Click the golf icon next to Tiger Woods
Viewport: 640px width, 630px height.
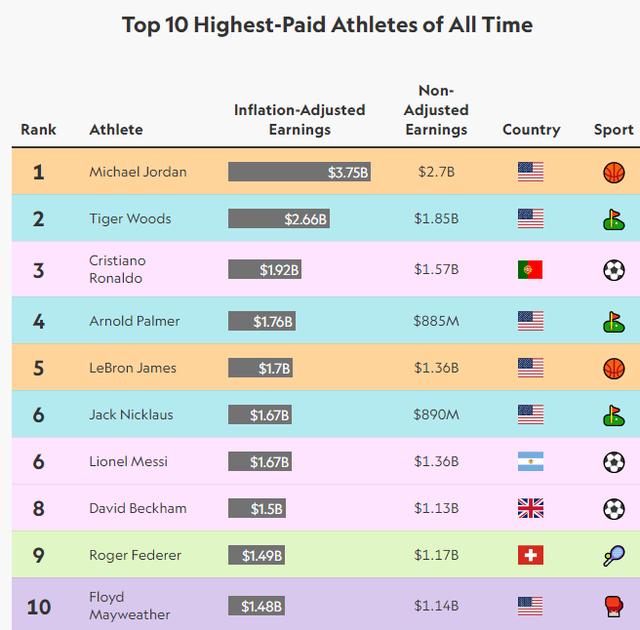613,220
